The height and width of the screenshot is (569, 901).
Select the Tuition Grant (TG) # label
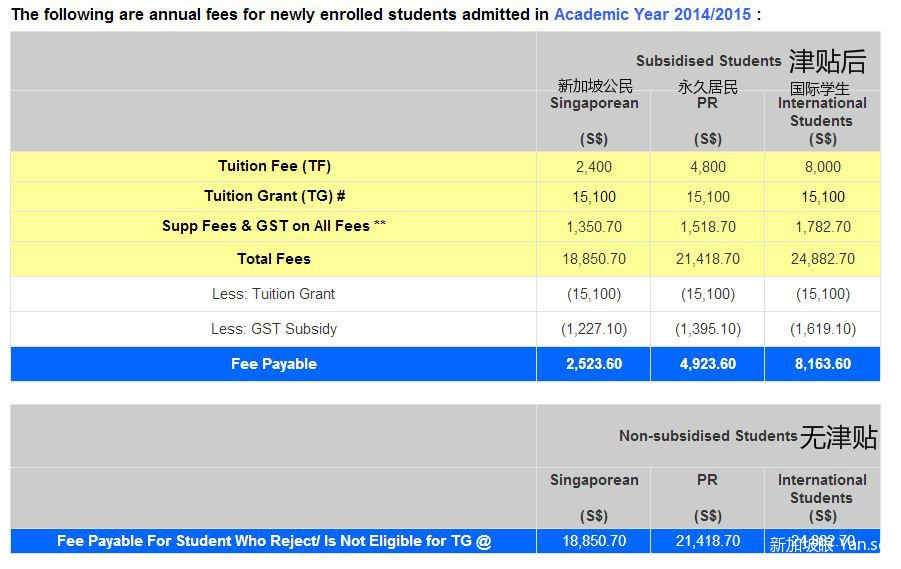[x=274, y=196]
